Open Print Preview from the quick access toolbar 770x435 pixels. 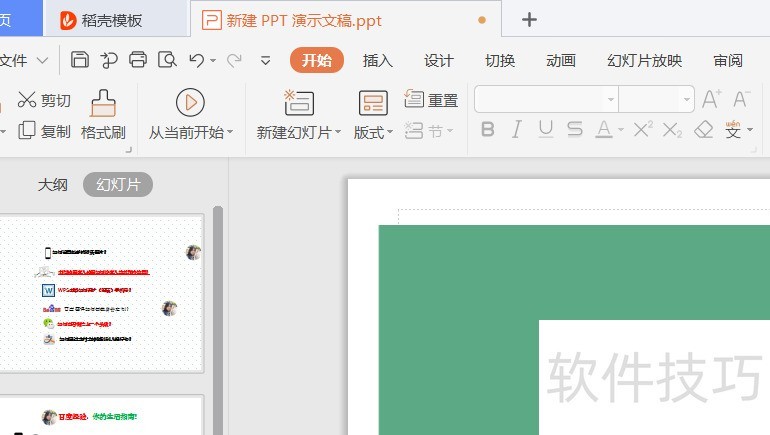[x=166, y=60]
